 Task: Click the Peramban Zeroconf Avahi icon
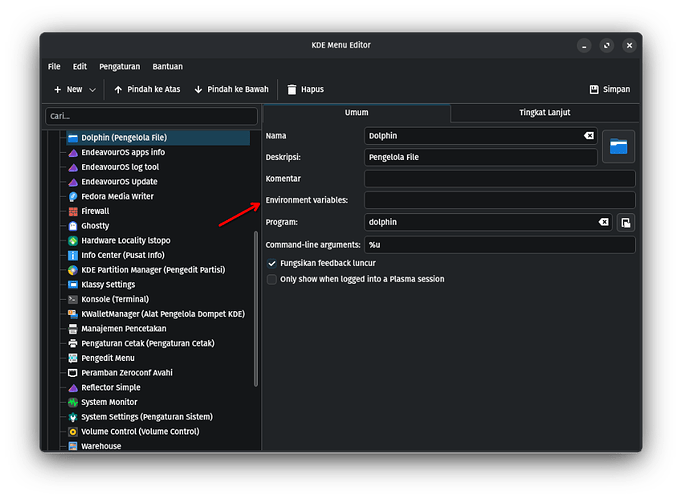pyautogui.click(x=73, y=373)
